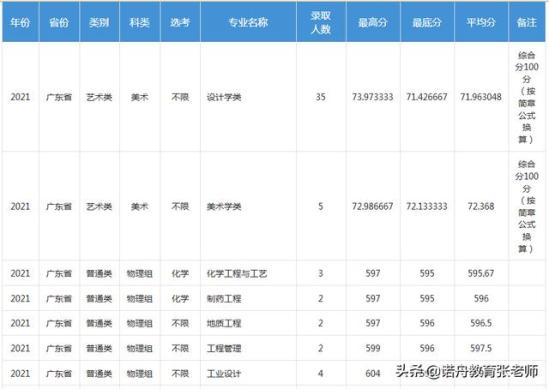
Task: Click the average score 71.963048
Action: [x=481, y=97]
